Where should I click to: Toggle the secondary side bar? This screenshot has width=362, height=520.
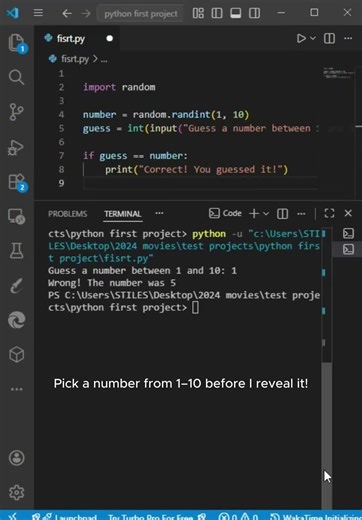(x=254, y=13)
